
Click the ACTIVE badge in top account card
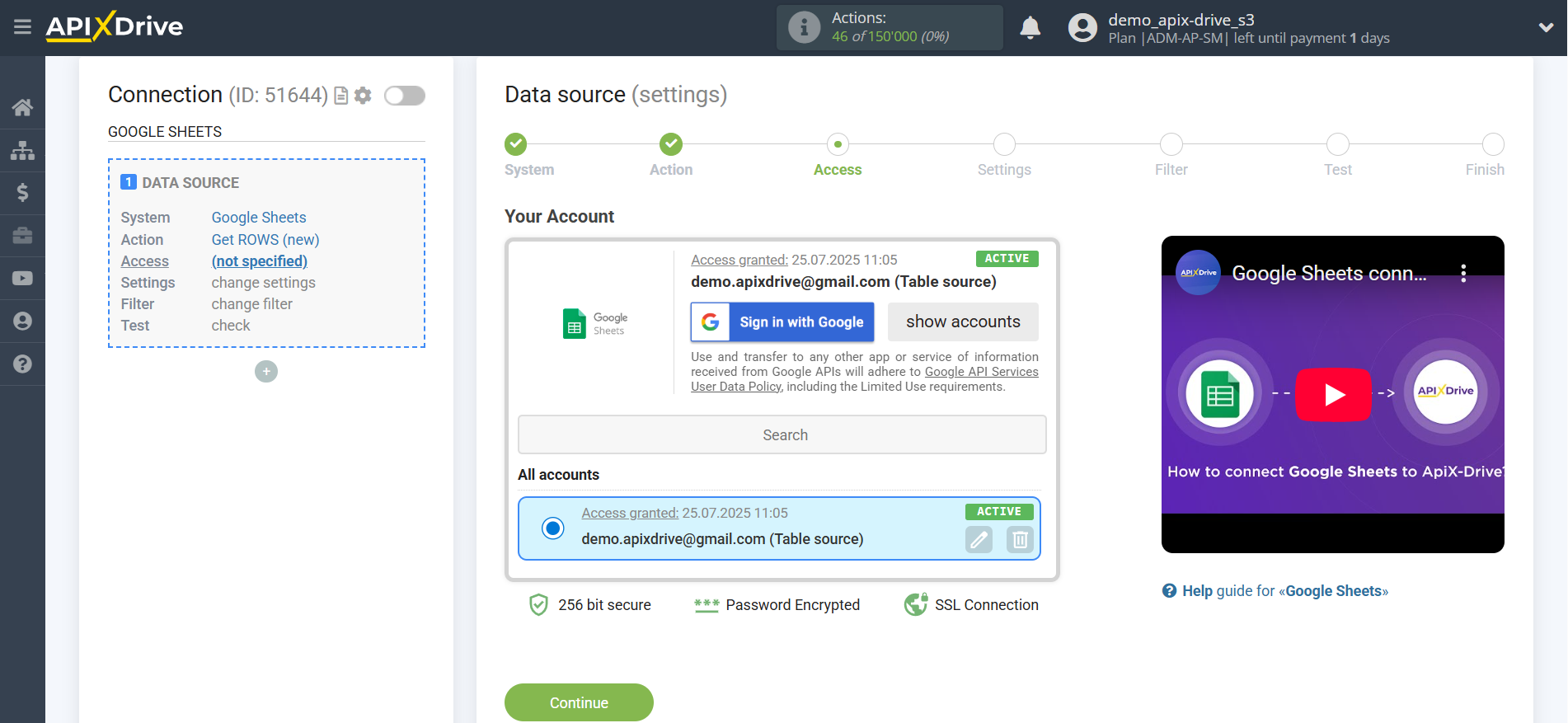pos(1007,259)
